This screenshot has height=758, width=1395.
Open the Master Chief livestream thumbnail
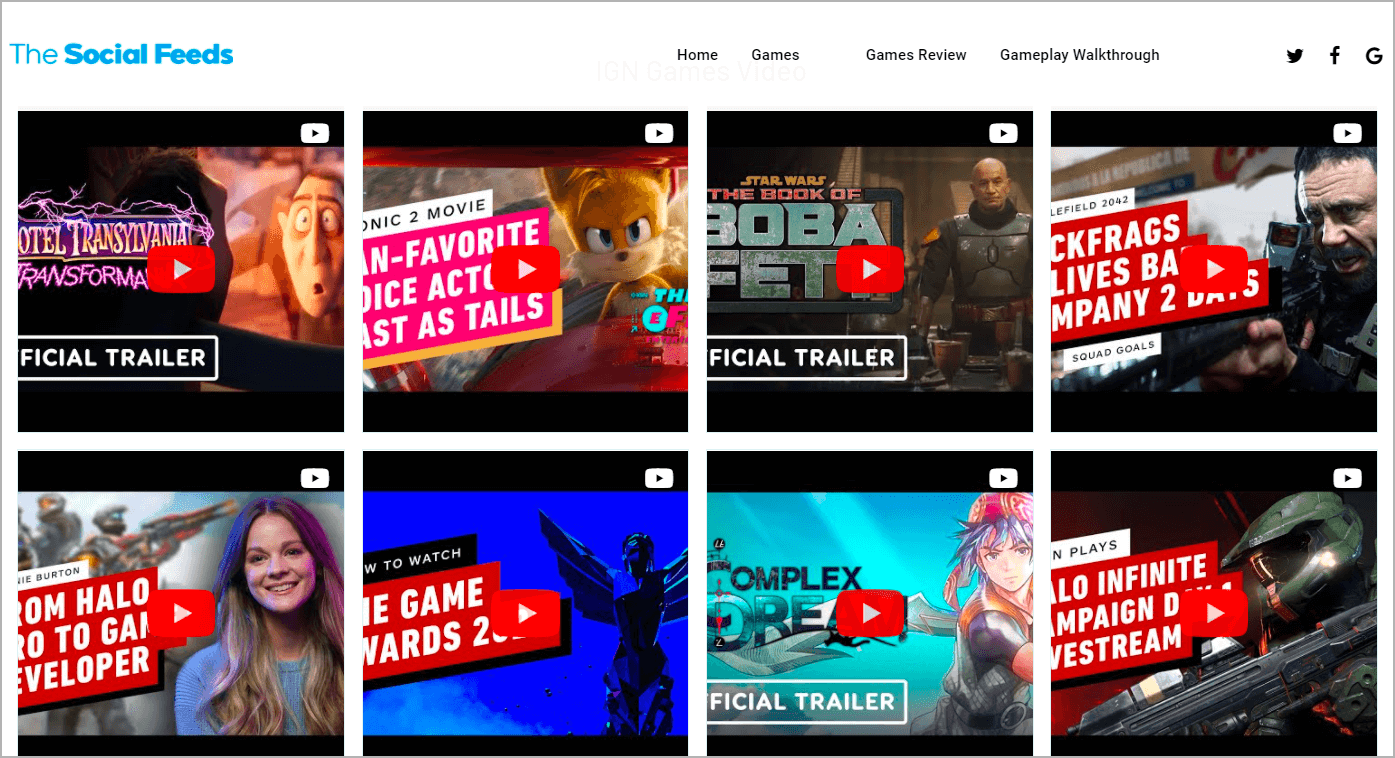1213,603
